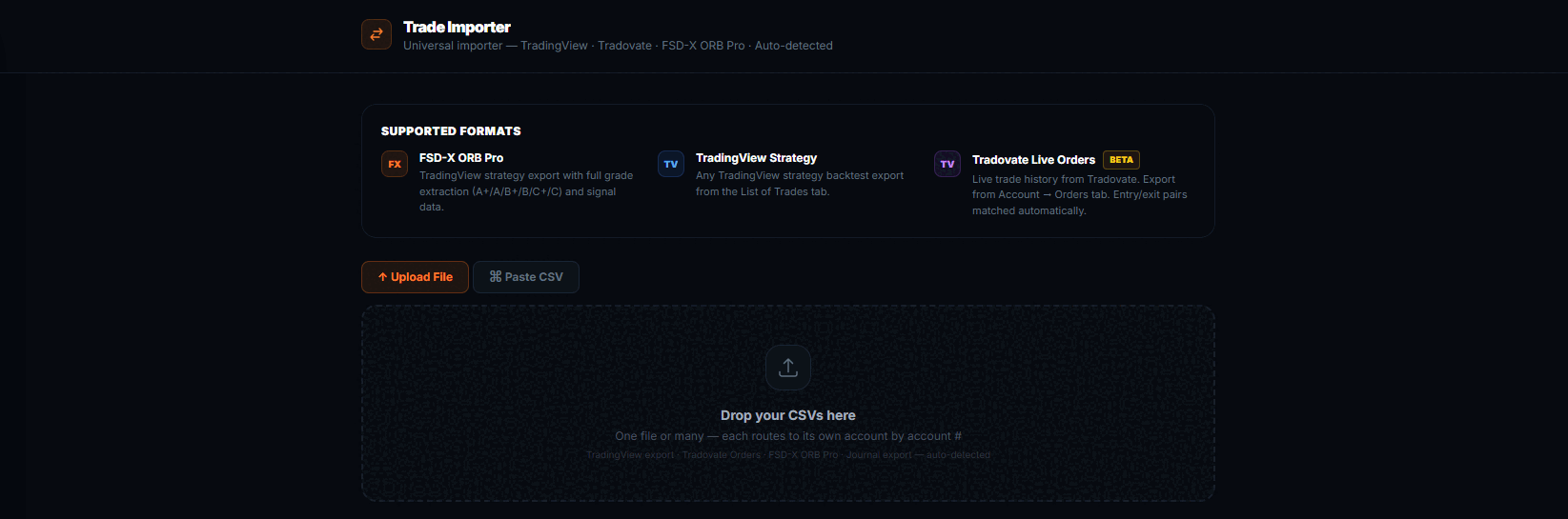
Task: Click the blue TV icon beside TradingView Strategy
Action: pyautogui.click(x=671, y=164)
